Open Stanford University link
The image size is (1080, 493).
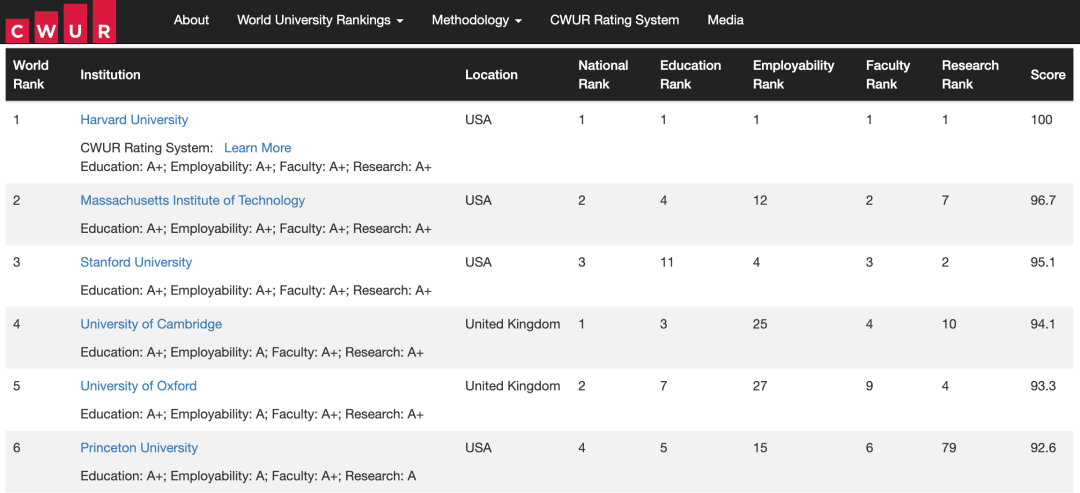click(x=136, y=262)
